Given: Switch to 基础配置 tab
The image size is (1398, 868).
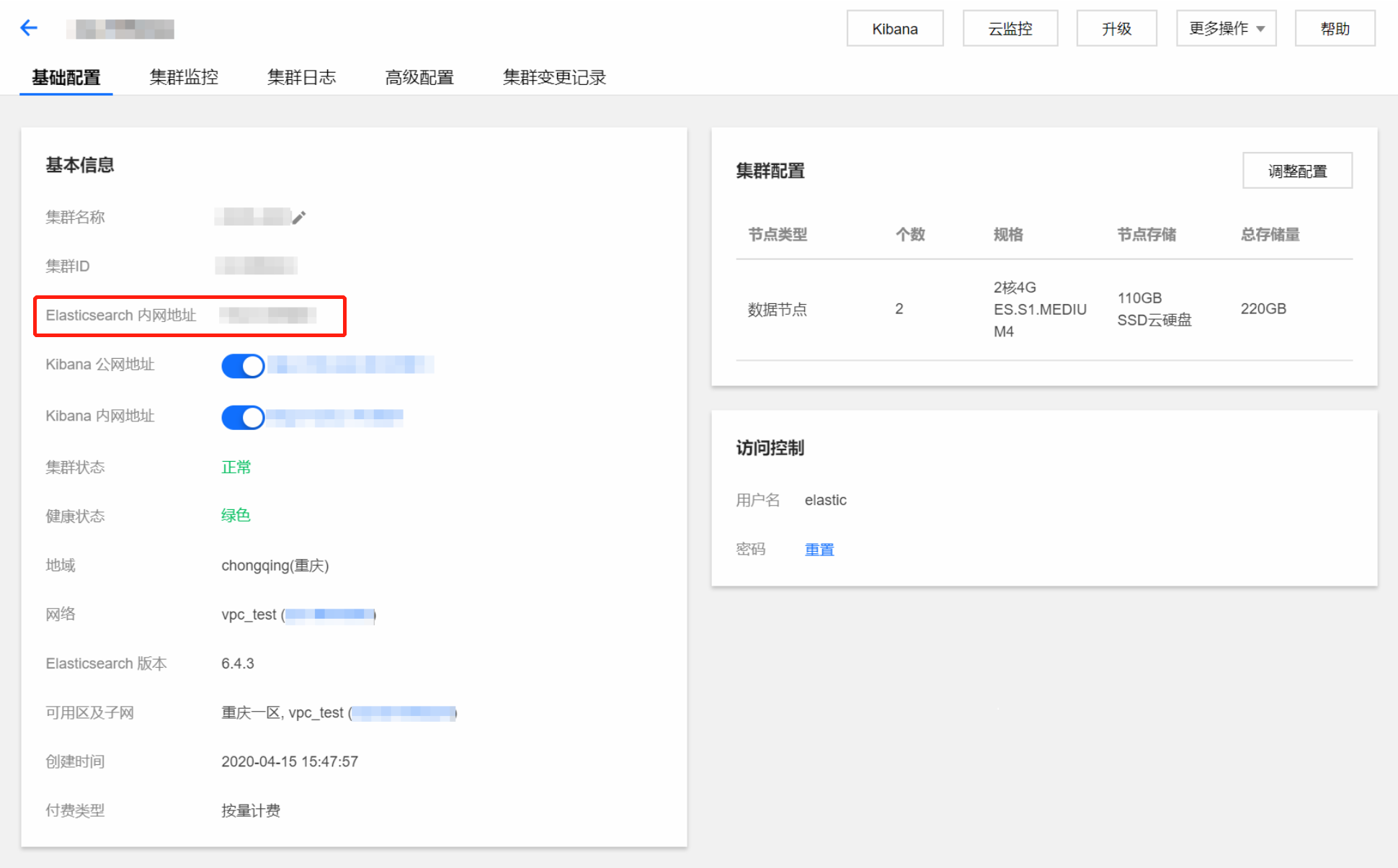Looking at the screenshot, I should pos(66,77).
